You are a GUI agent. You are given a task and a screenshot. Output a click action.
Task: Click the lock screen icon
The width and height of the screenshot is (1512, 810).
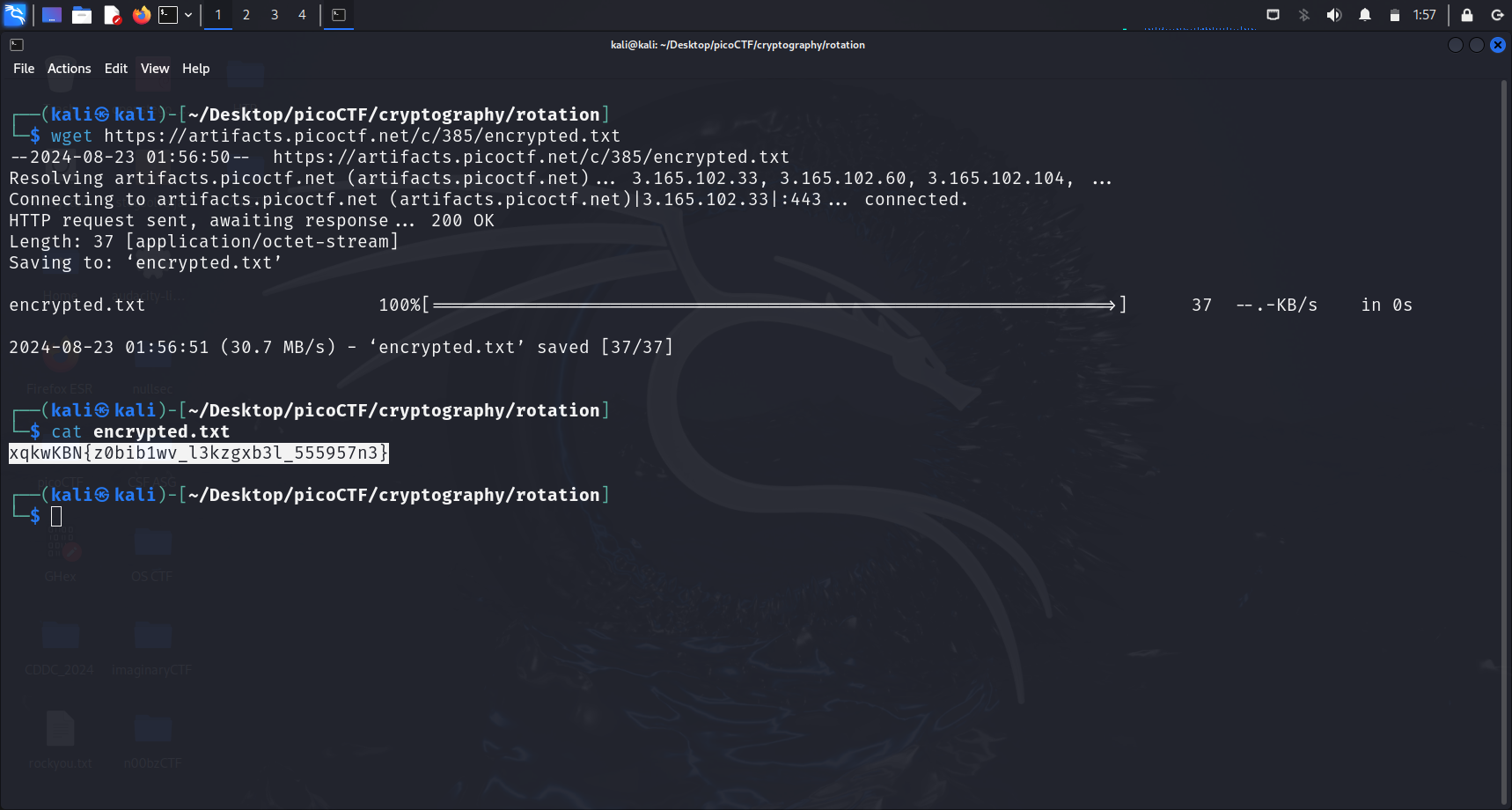click(x=1467, y=15)
